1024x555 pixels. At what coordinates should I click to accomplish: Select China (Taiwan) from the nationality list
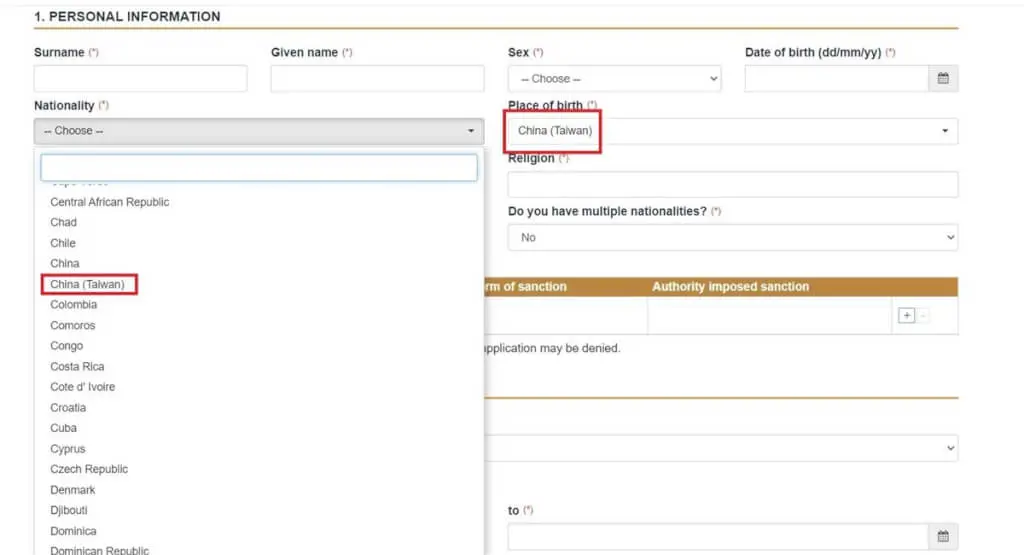point(88,285)
